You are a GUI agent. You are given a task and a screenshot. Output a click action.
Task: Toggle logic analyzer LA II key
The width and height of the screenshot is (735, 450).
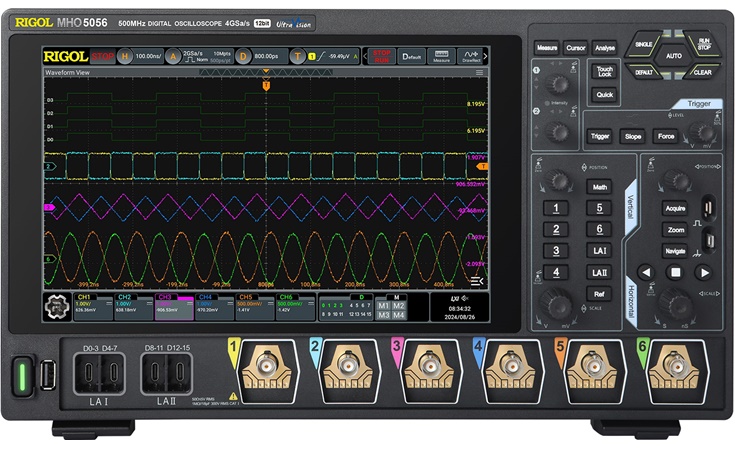tap(599, 272)
